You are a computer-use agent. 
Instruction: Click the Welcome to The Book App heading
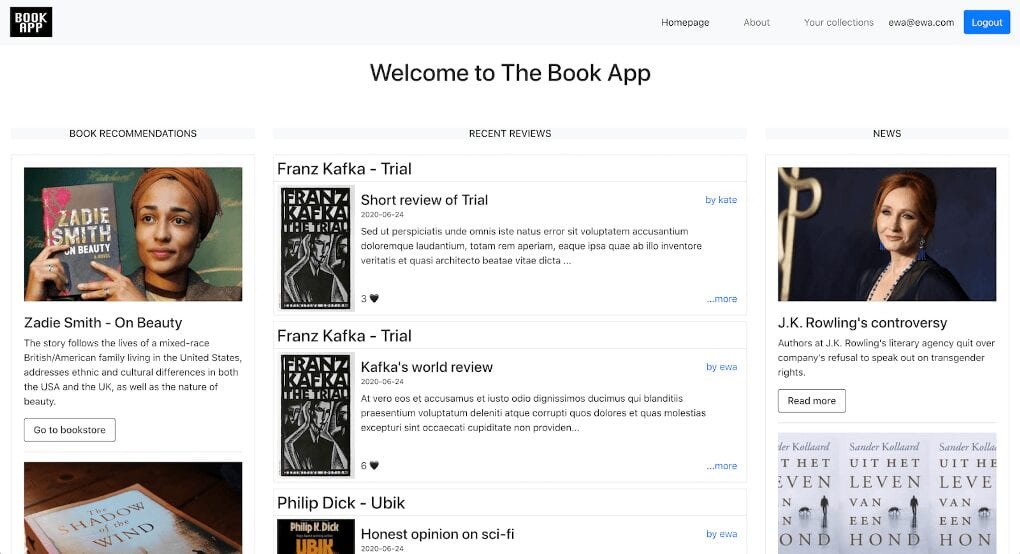pos(510,73)
